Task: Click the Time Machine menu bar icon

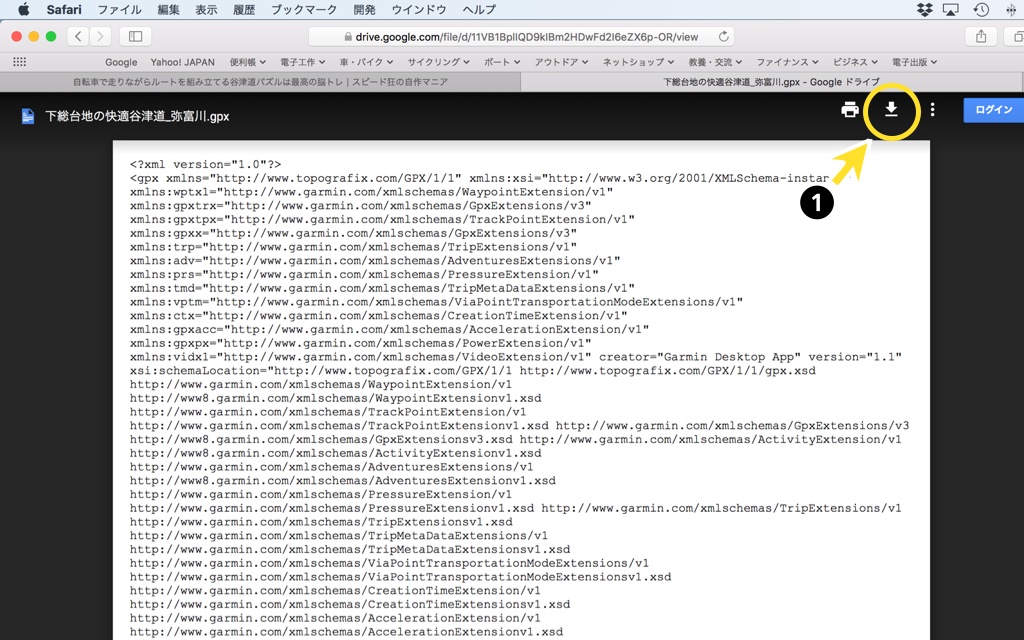Action: [981, 10]
